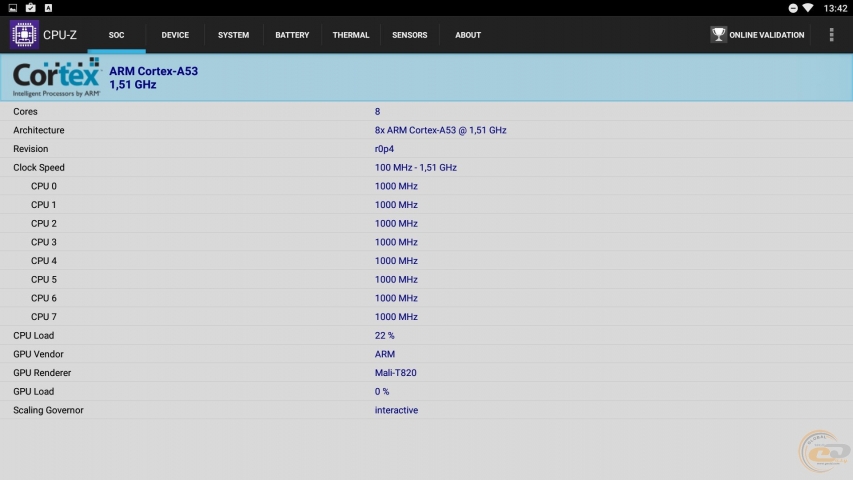853x480 pixels.
Task: Select the Scaling Governor label
Action: 48,410
